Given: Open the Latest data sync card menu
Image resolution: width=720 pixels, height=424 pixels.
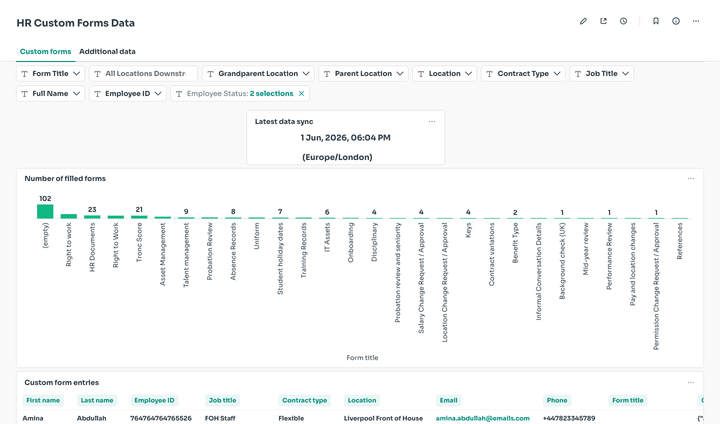Looking at the screenshot, I should [432, 122].
